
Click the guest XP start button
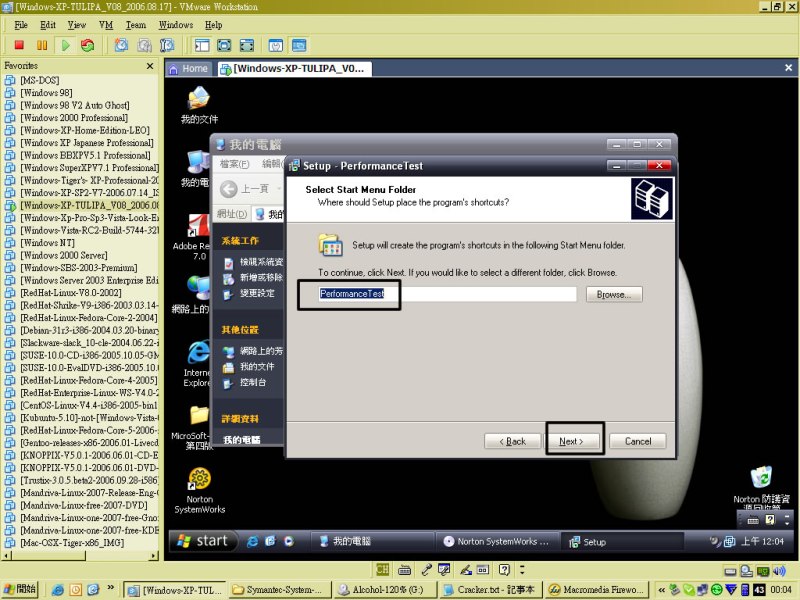tap(203, 541)
